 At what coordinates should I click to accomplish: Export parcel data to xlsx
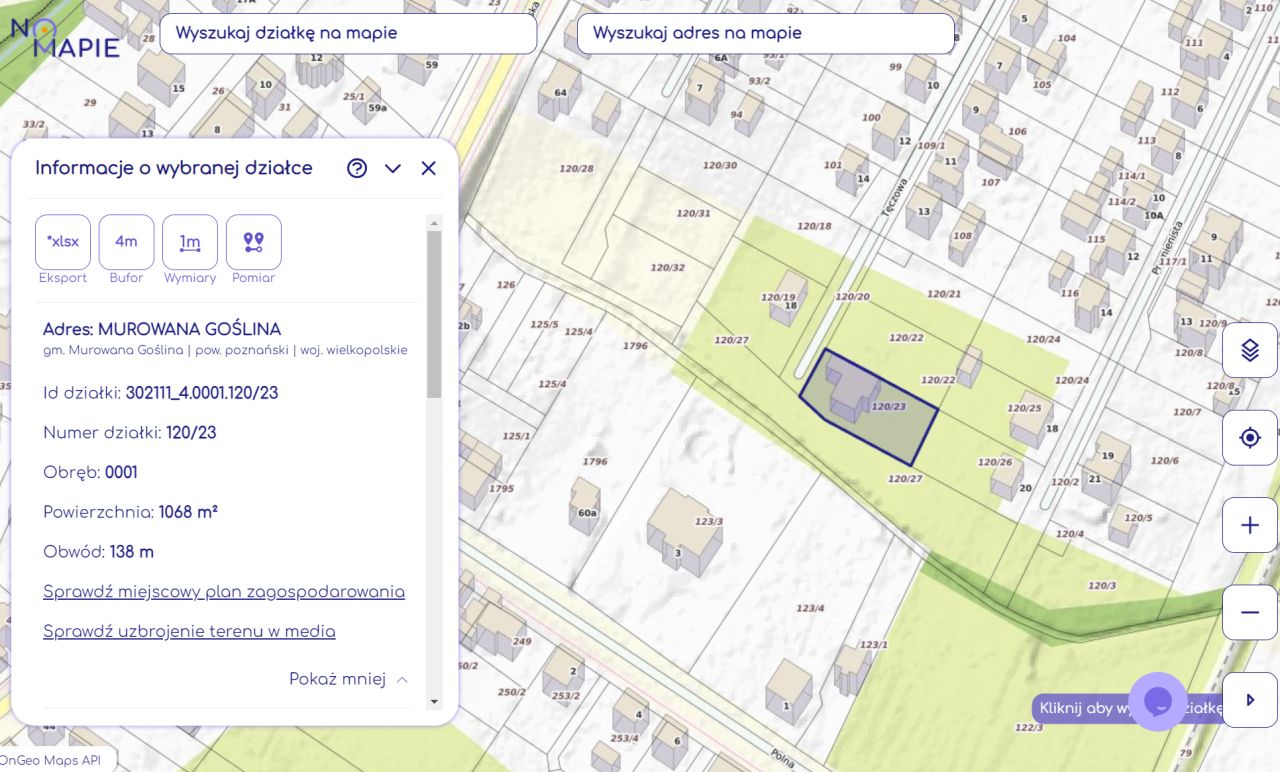63,242
